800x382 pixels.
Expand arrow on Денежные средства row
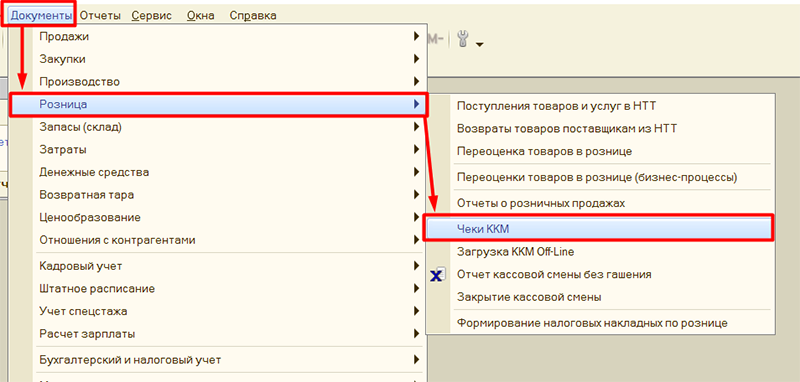point(417,172)
